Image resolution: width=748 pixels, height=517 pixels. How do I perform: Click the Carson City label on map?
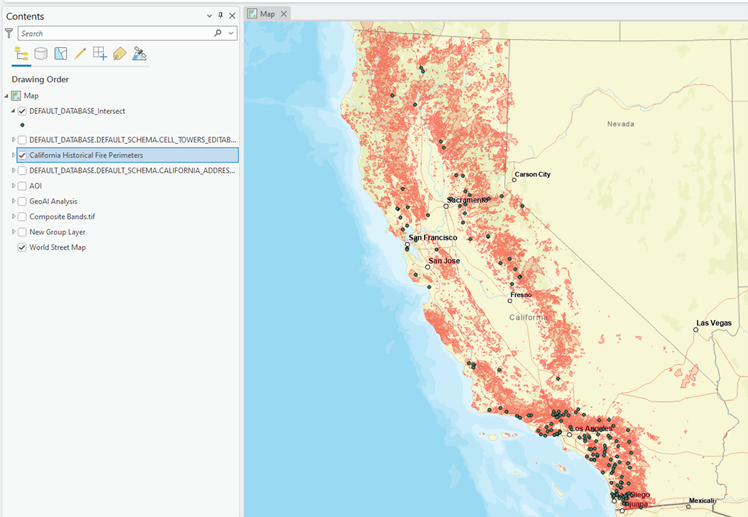[532, 175]
